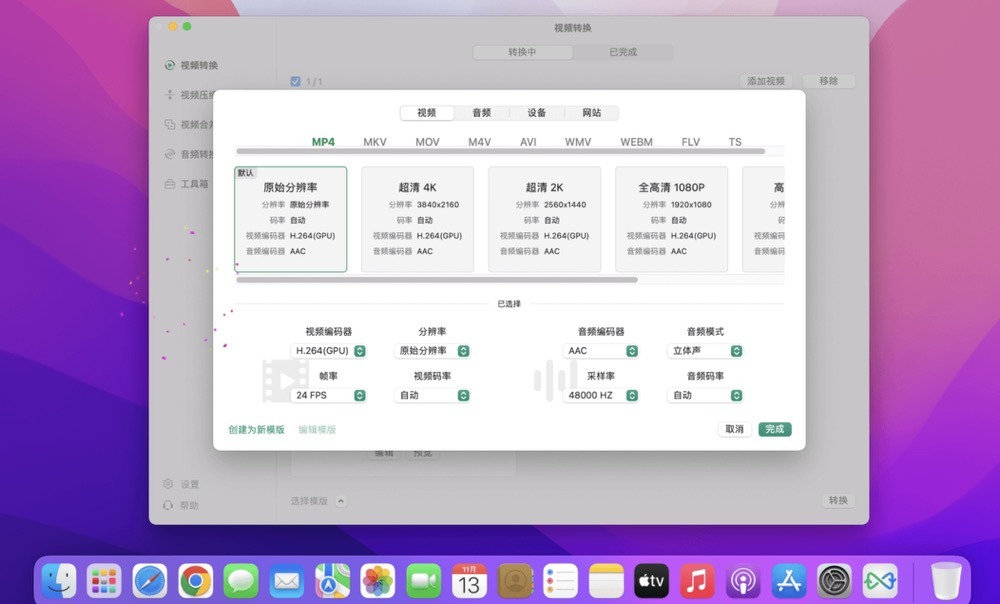1000x604 pixels.
Task: Click the Music app icon in dock
Action: (x=697, y=580)
